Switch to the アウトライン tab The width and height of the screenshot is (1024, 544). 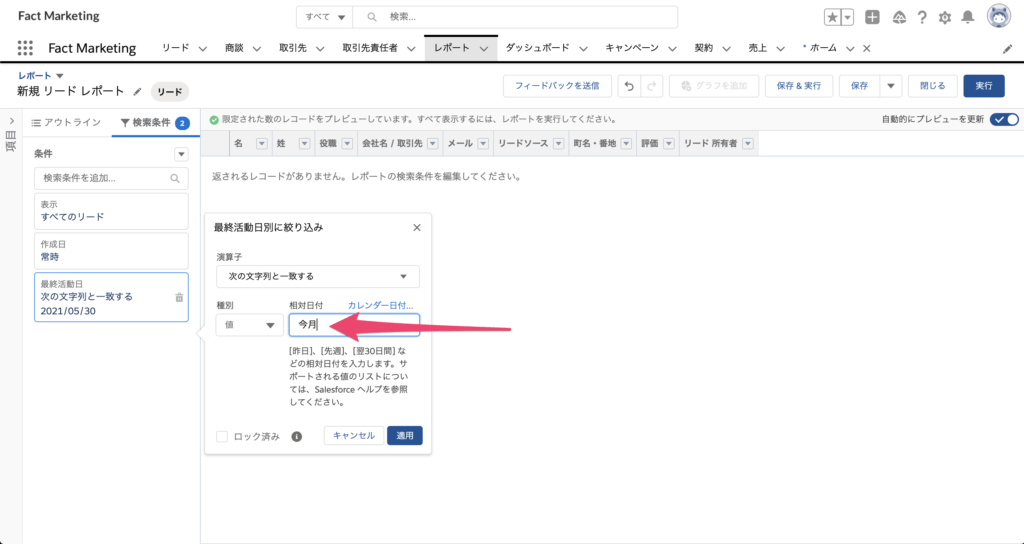[67, 123]
